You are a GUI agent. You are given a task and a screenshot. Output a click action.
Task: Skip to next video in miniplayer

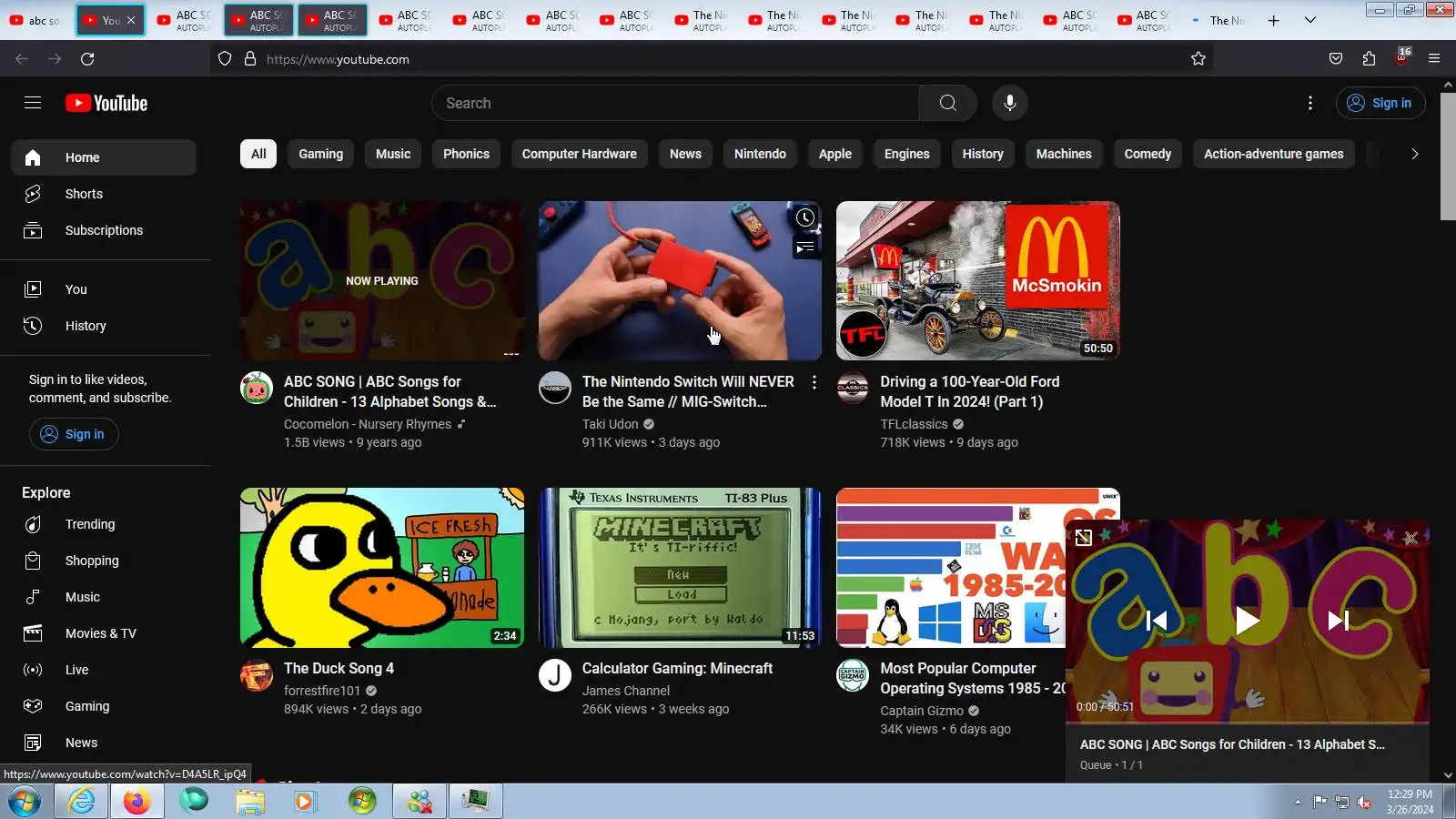1338,621
